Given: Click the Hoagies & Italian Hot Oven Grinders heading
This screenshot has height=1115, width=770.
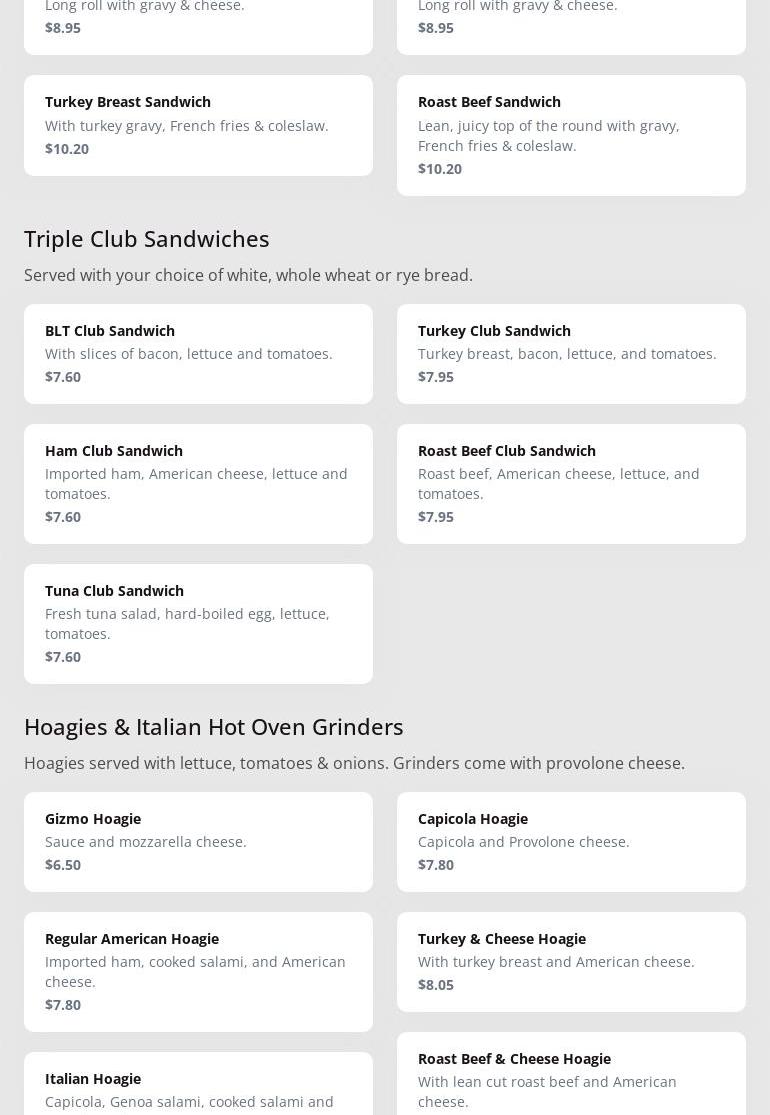Looking at the screenshot, I should [214, 726].
